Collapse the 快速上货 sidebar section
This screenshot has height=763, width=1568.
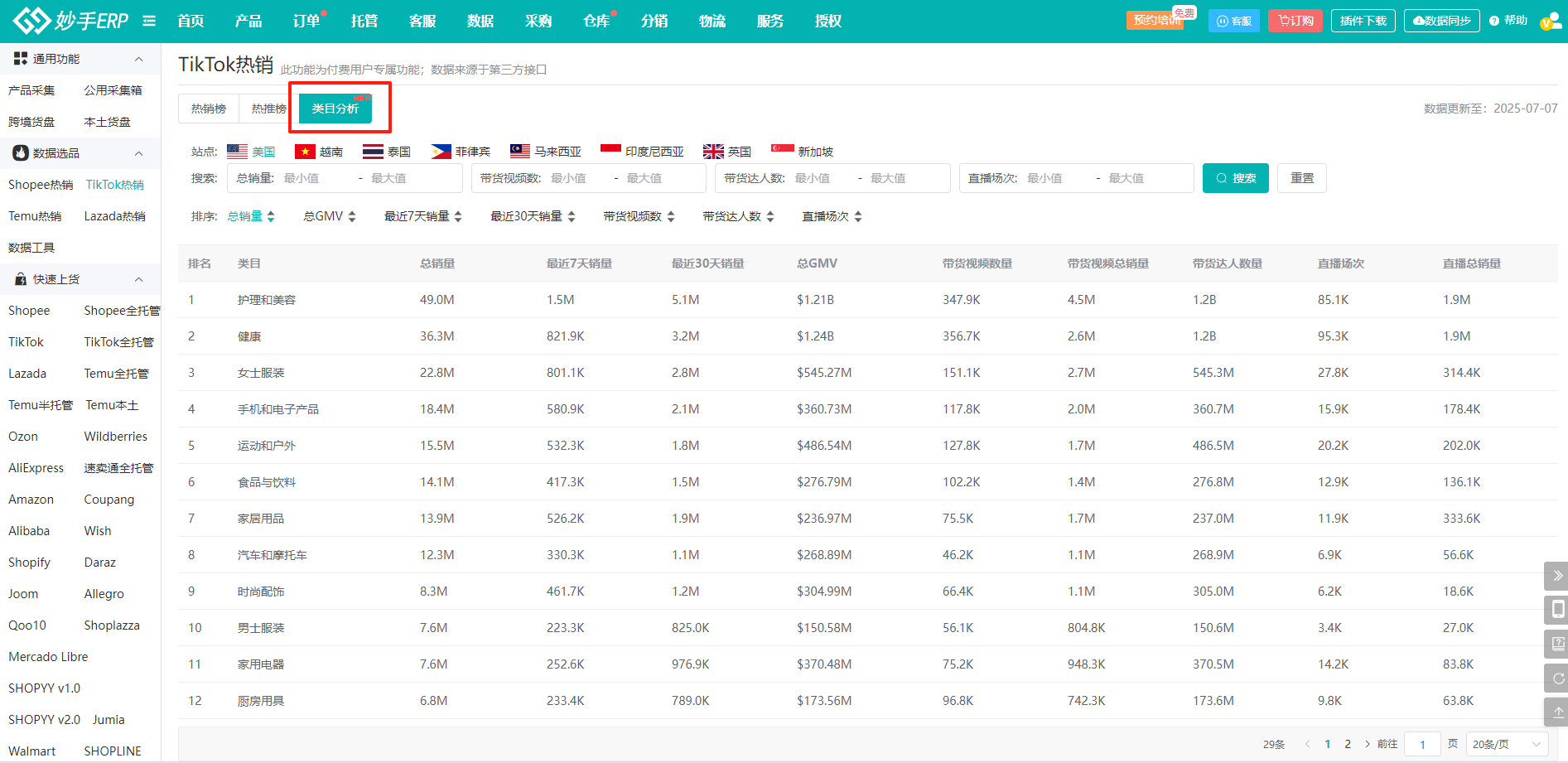(138, 279)
